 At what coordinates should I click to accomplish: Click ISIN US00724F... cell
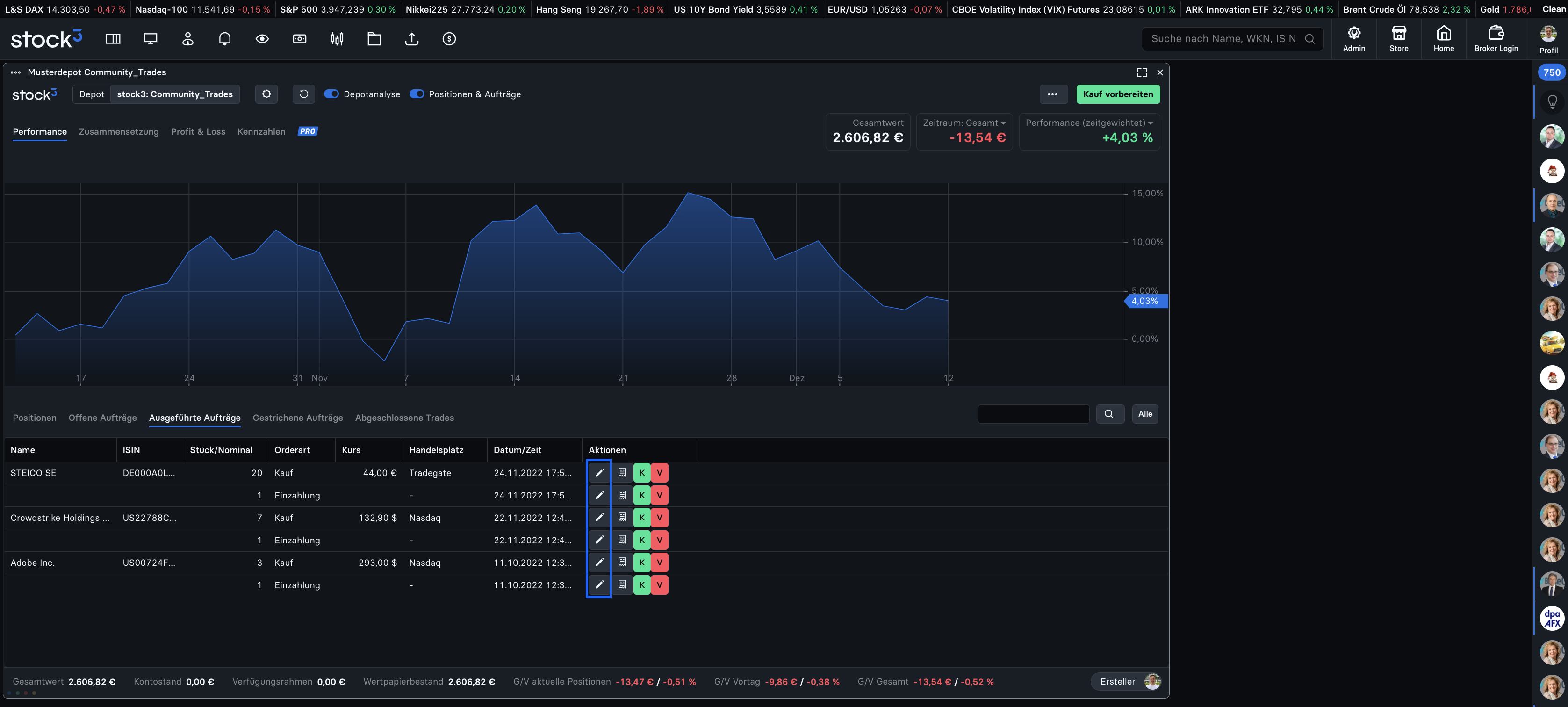(149, 563)
